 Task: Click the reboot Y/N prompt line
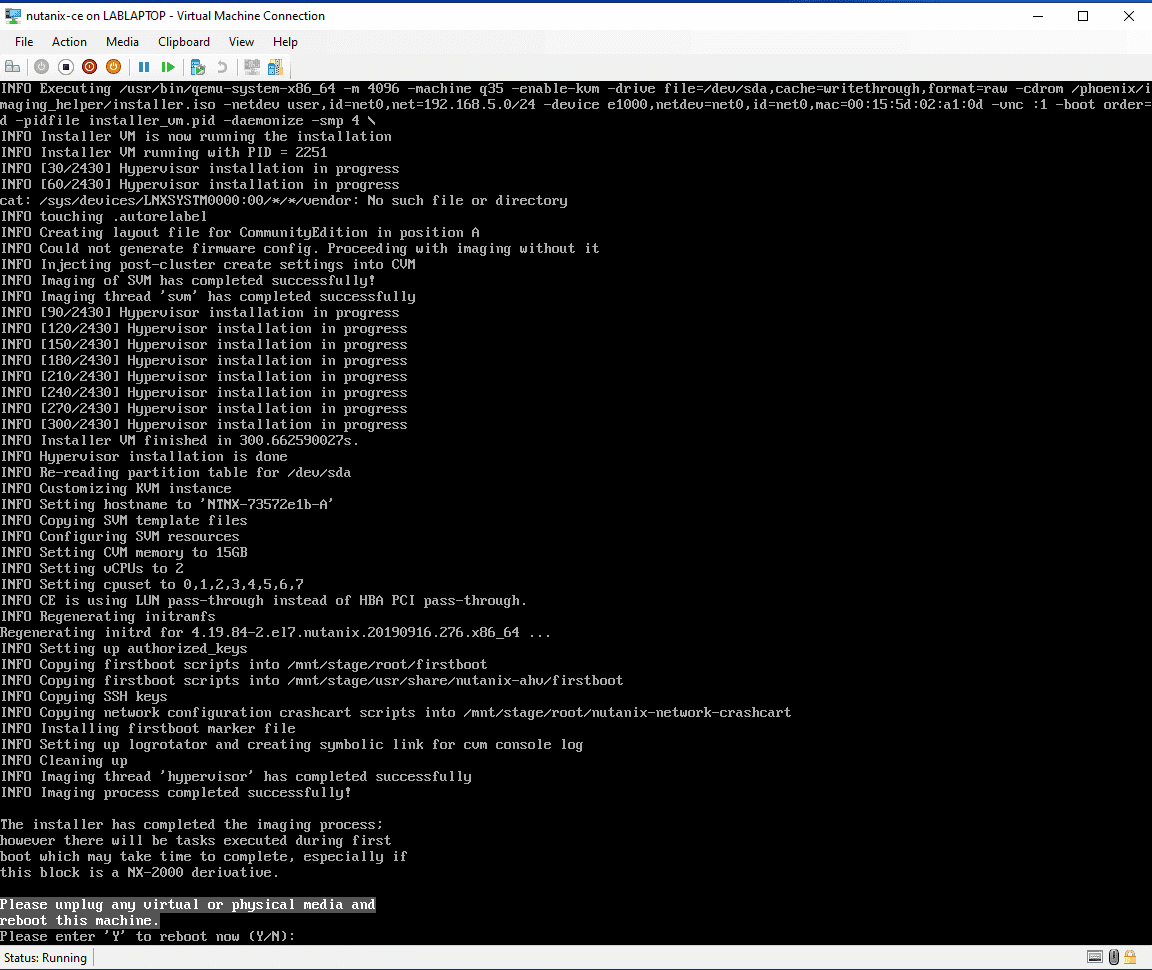coord(148,936)
